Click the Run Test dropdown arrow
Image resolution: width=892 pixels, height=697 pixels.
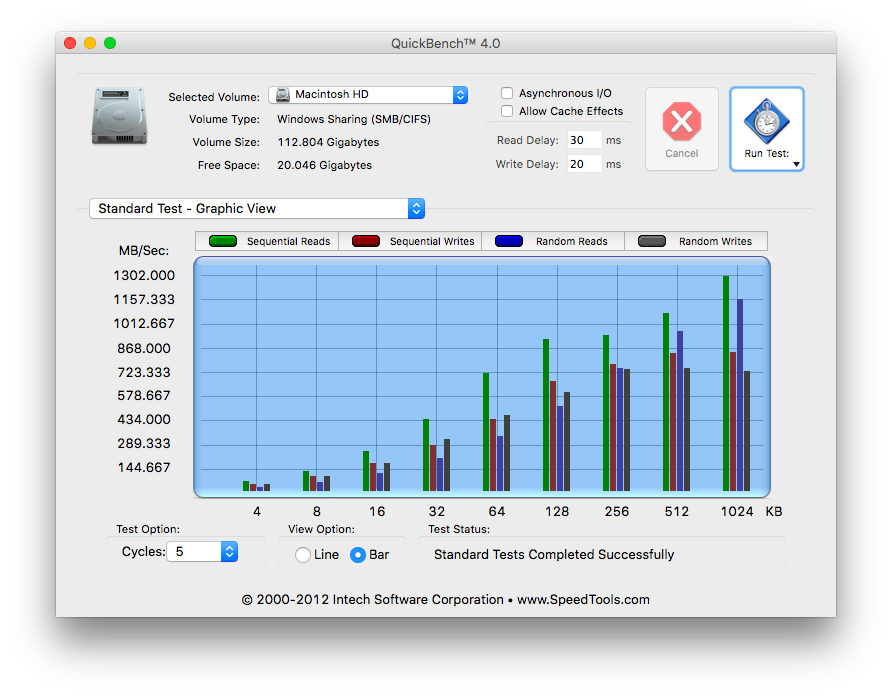click(x=797, y=164)
